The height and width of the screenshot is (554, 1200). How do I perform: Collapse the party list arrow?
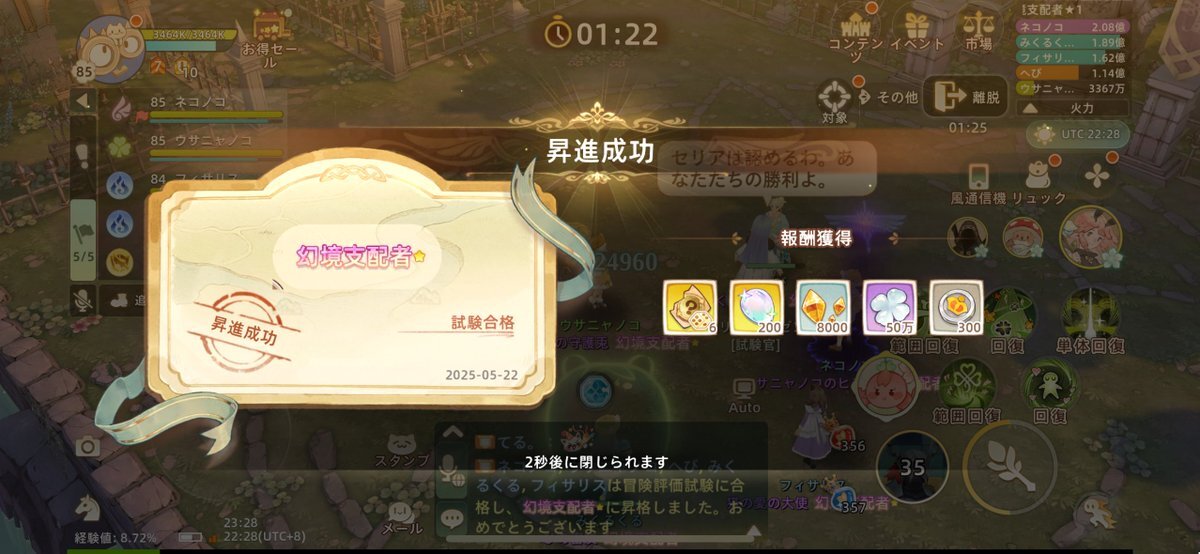pos(83,101)
